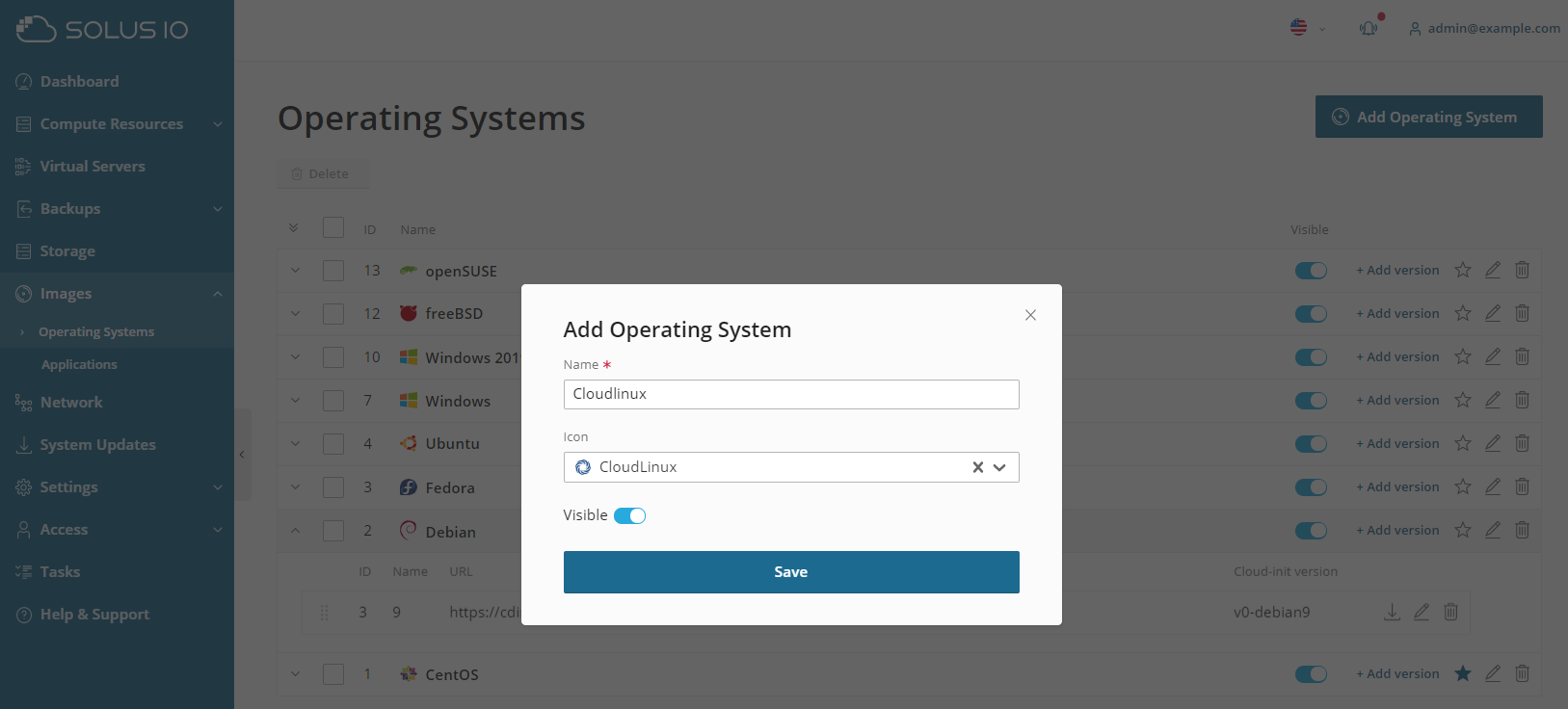Expand the Settings menu

pyautogui.click(x=117, y=487)
